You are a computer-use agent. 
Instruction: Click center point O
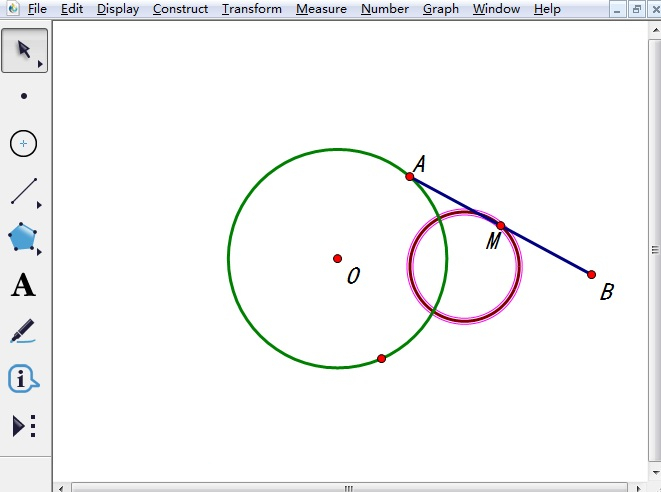click(338, 259)
